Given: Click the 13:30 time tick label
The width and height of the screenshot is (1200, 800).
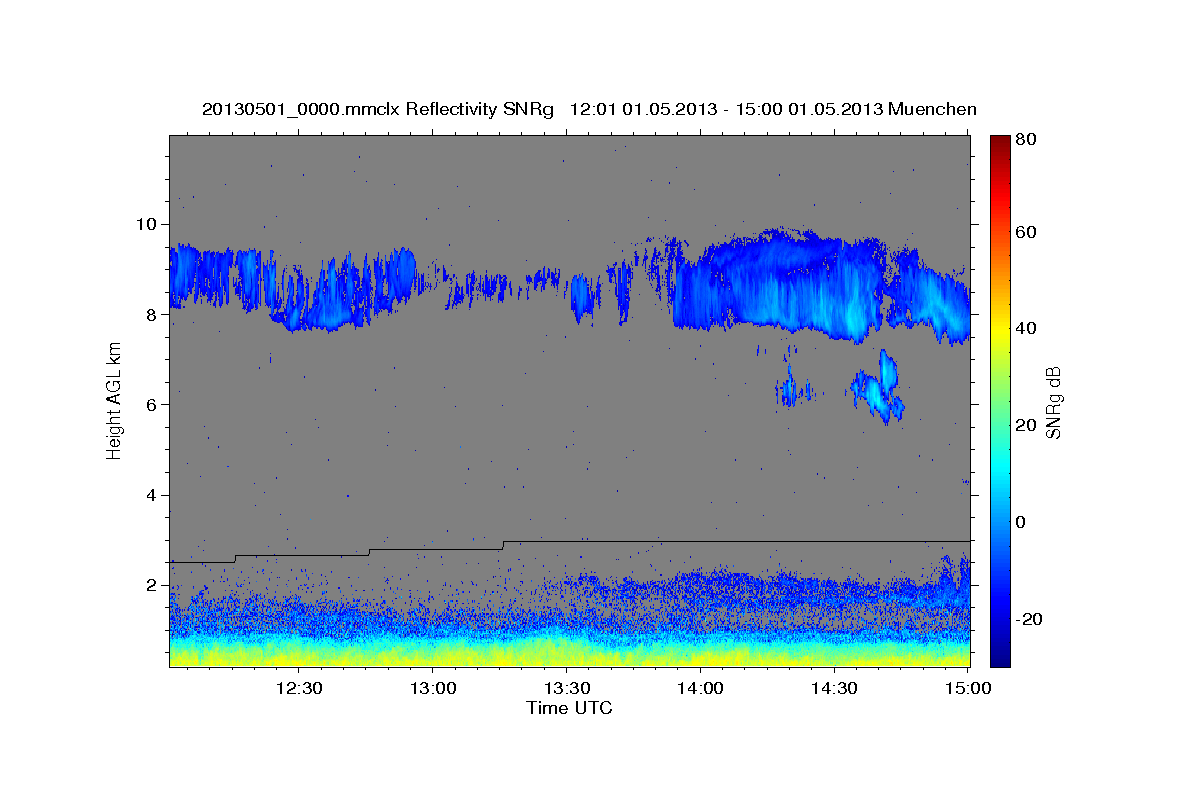Looking at the screenshot, I should point(566,688).
